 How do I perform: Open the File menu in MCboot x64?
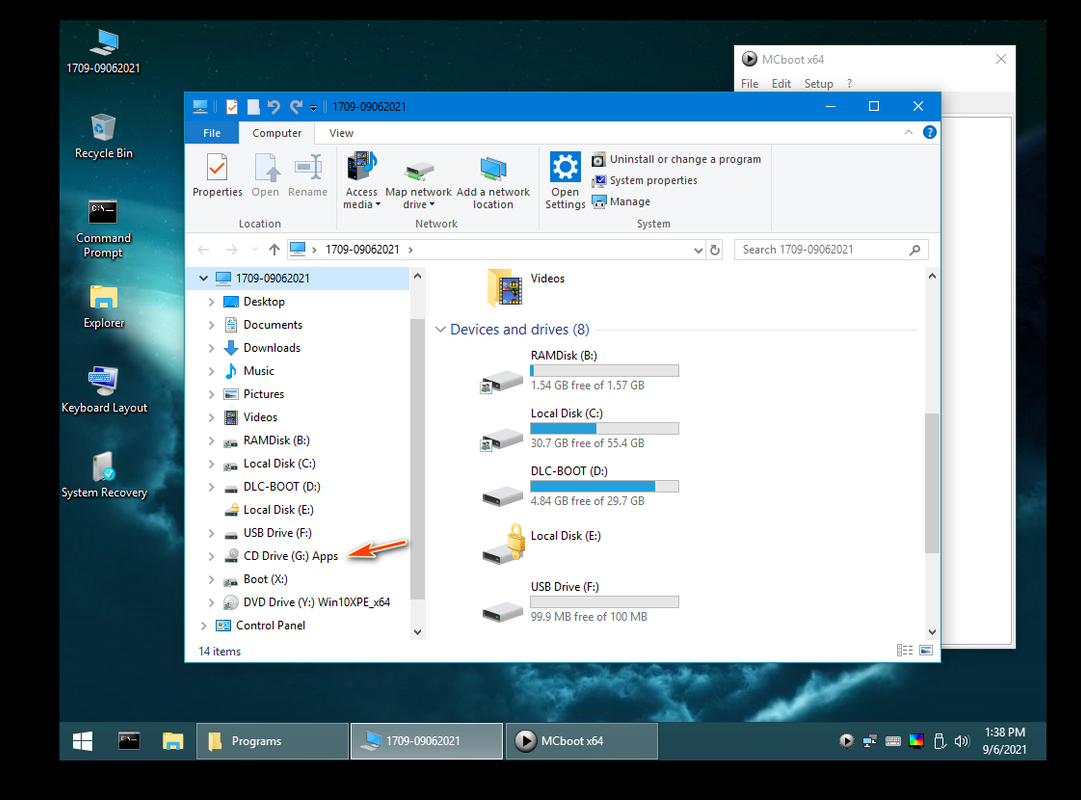[749, 83]
